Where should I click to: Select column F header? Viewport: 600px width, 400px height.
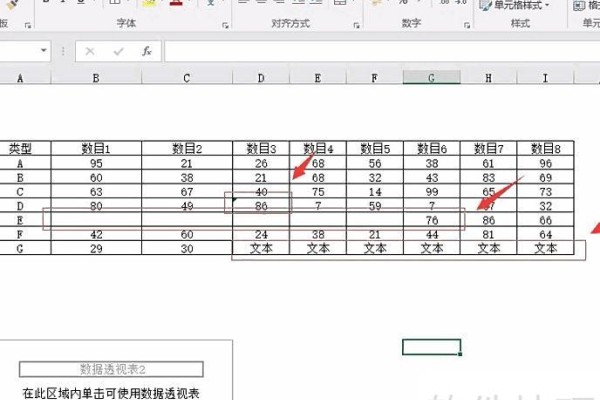375,78
